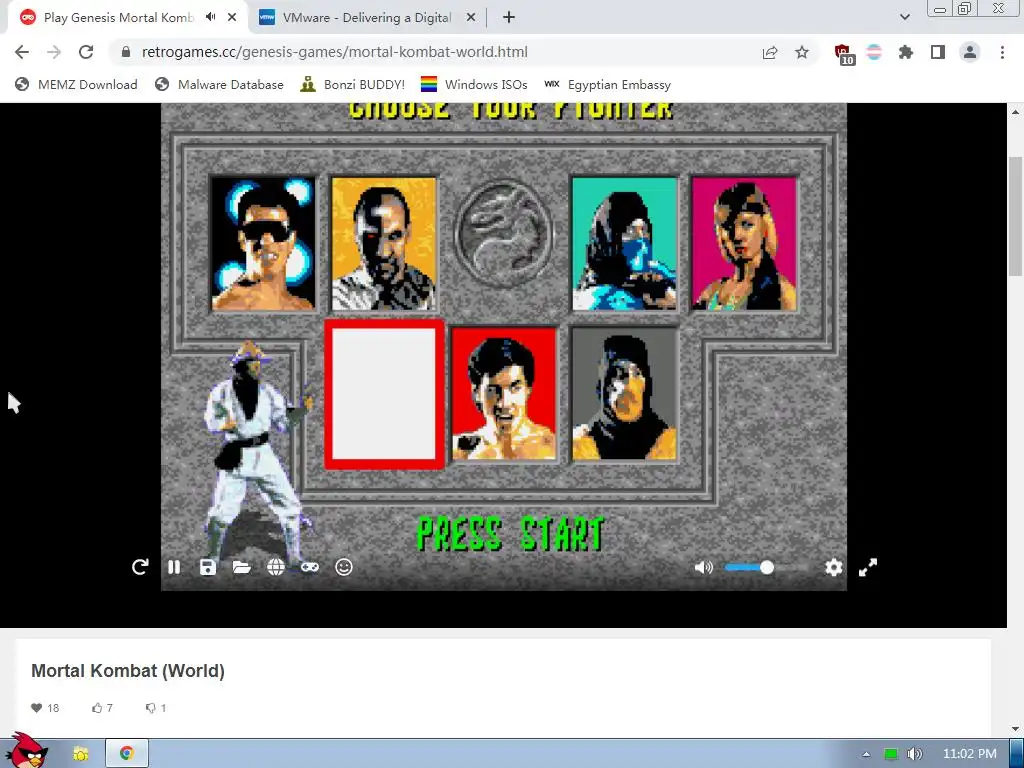This screenshot has width=1024, height=768.
Task: Open Malware Database bookmark
Action: (x=219, y=84)
